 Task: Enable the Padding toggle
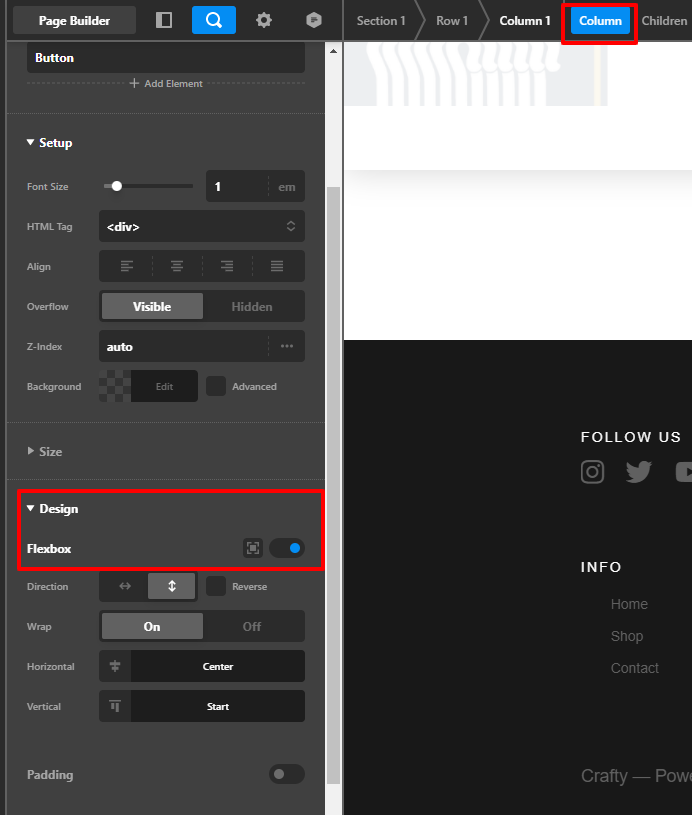(287, 774)
